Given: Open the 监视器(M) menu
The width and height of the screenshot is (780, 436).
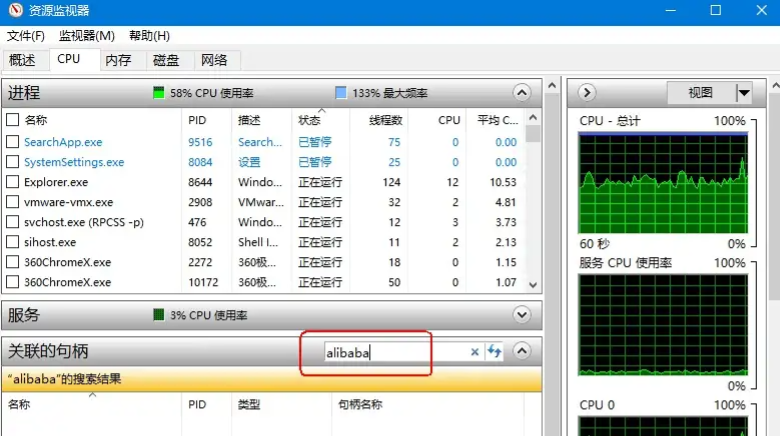Looking at the screenshot, I should point(87,36).
